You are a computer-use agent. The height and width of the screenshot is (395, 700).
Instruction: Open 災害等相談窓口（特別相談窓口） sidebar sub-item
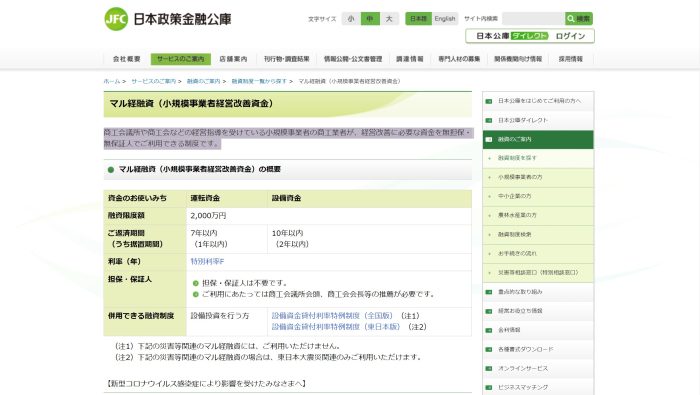pos(538,273)
